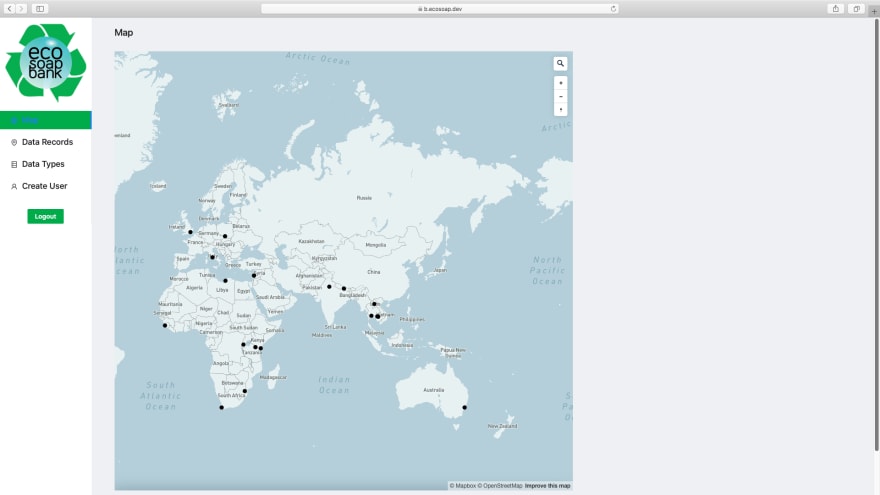Click the green Logout button
Viewport: 880px width, 495px height.
45,216
